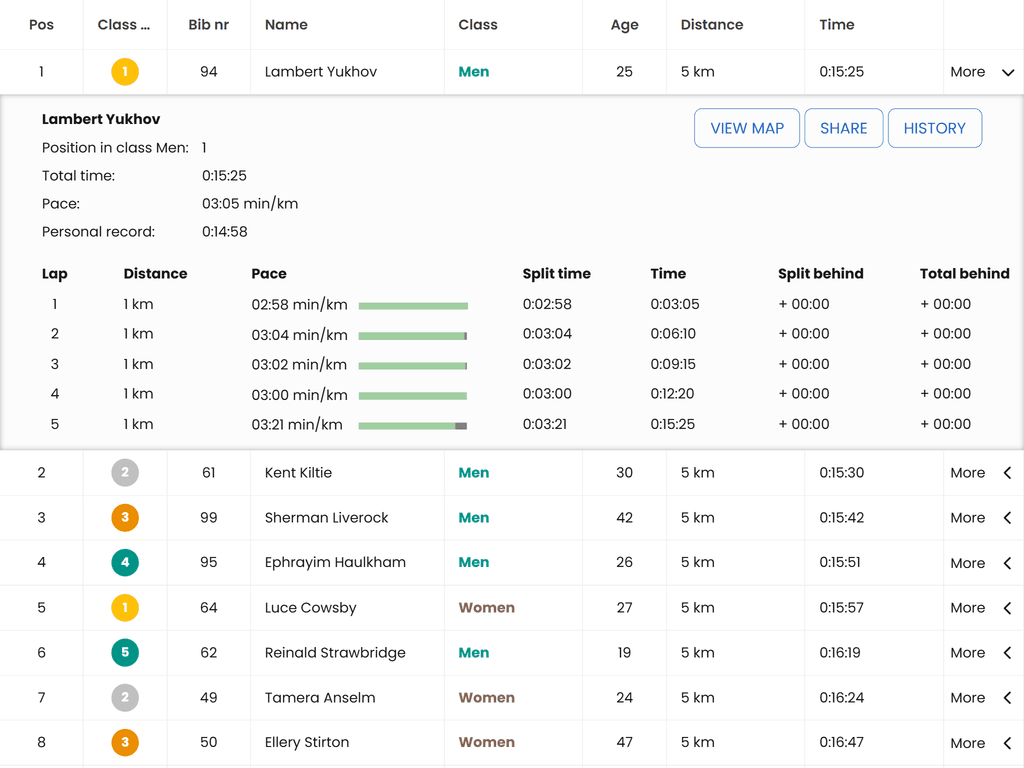Screen dimensions: 1024x768
Task: Click the Share button
Action: pos(843,128)
